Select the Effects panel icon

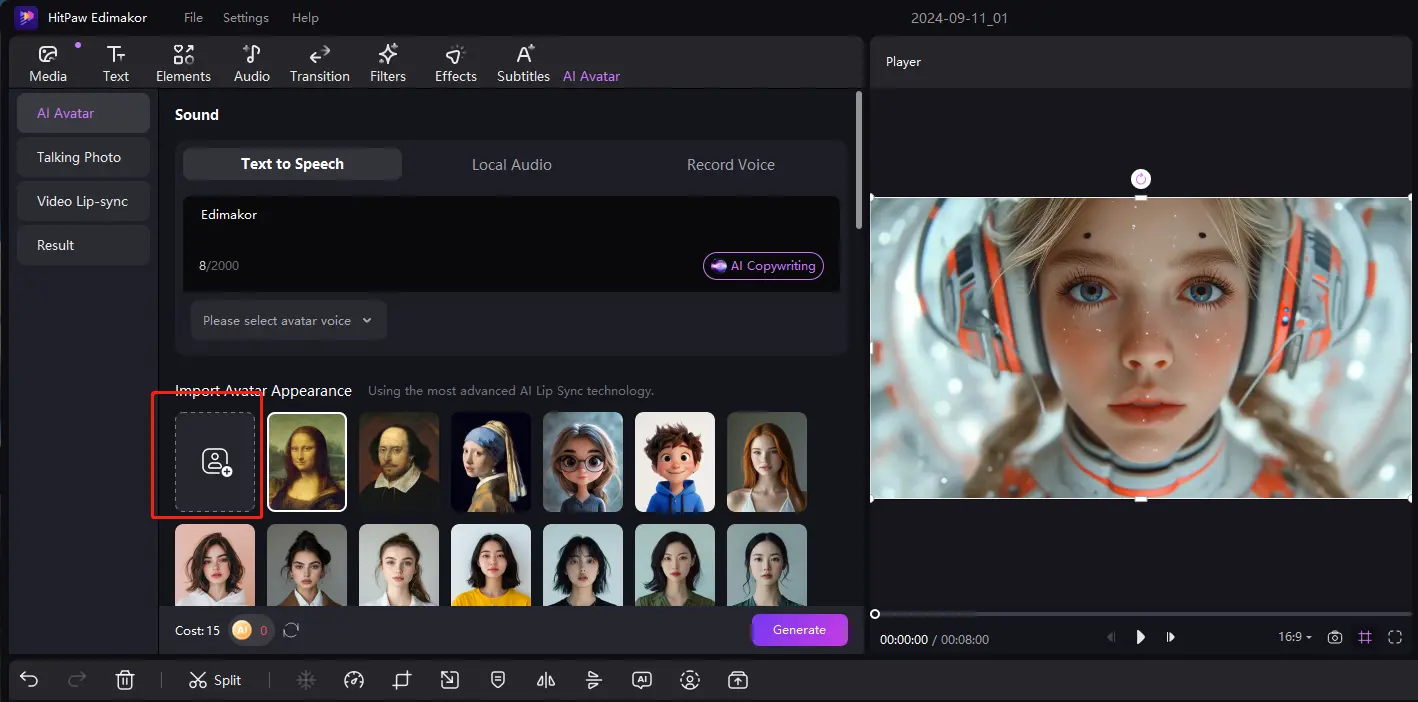455,62
